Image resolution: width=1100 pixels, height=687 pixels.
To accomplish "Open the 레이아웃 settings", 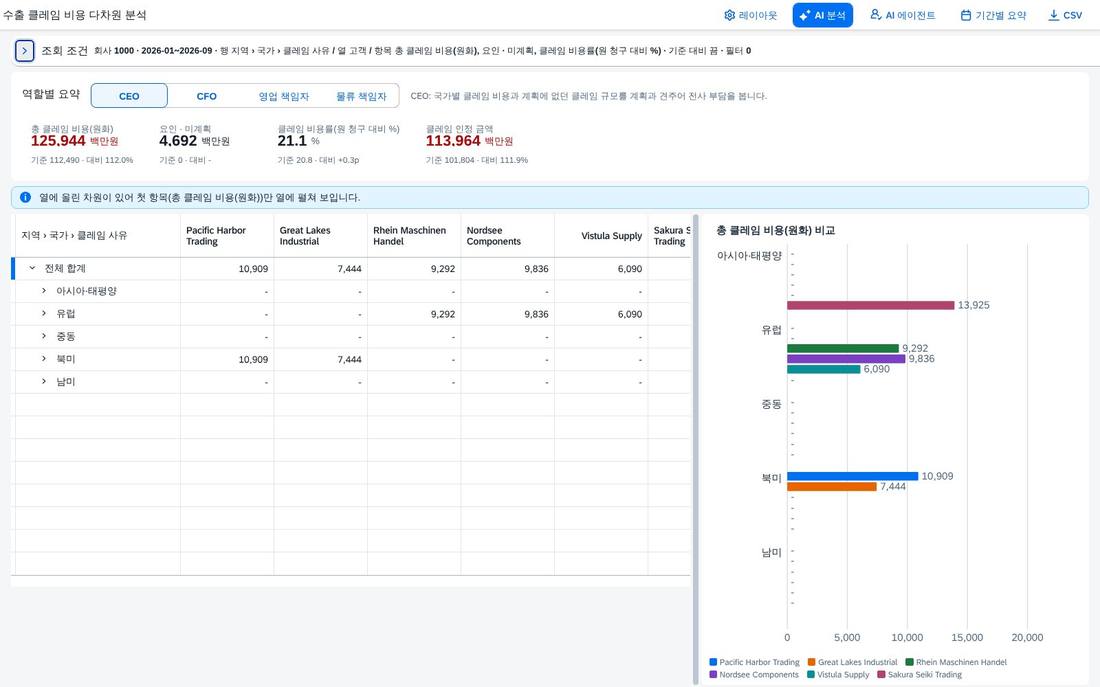I will pos(751,15).
